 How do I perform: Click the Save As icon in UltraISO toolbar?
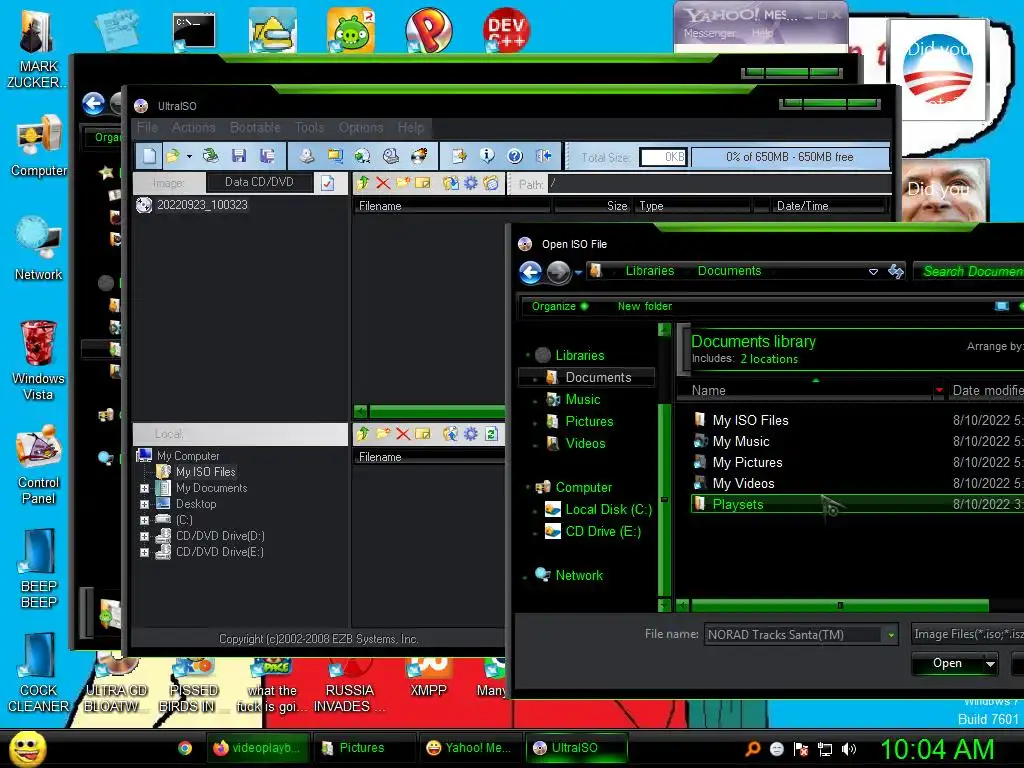267,155
